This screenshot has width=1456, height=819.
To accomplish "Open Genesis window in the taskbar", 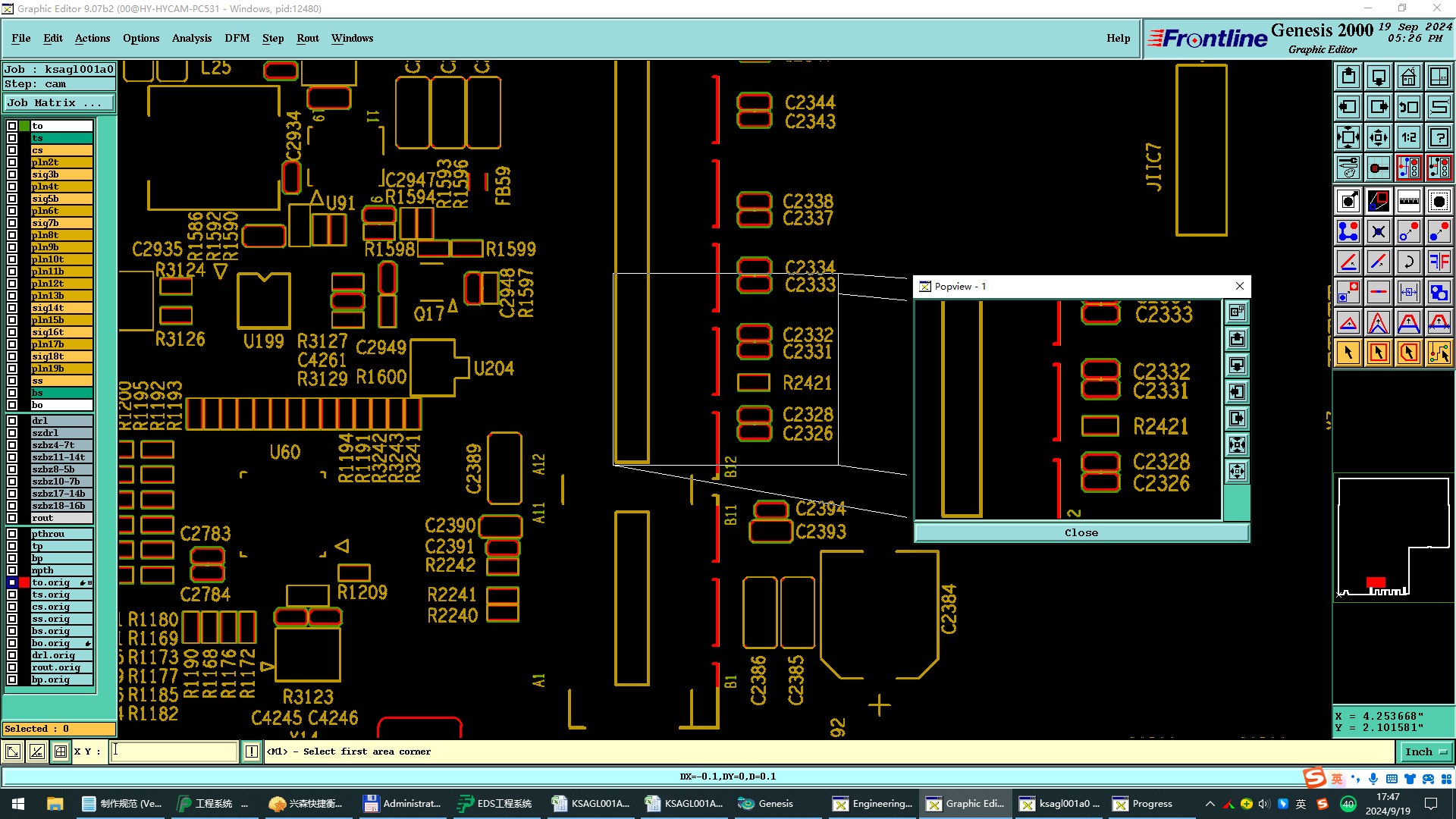I will tap(777, 804).
